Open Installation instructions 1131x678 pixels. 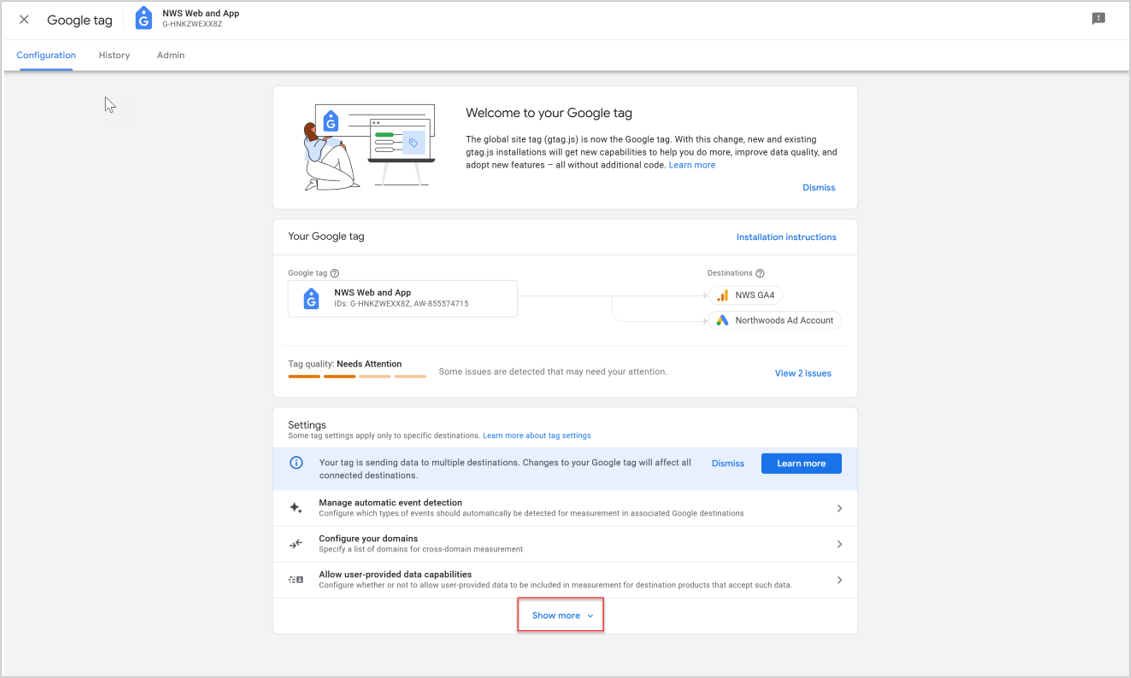point(786,237)
